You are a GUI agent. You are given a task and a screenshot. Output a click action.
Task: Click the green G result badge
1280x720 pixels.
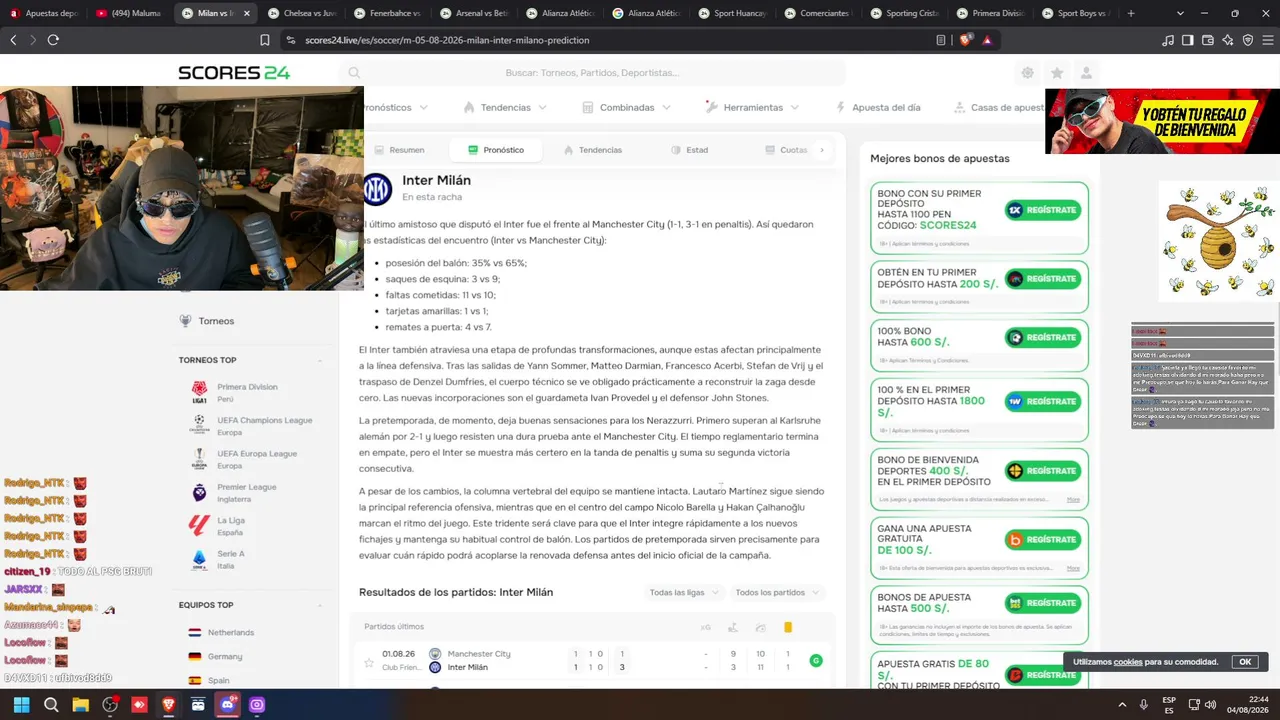[816, 661]
